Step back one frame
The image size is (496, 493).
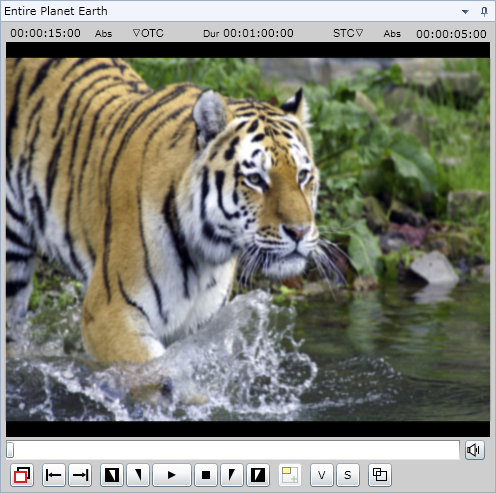pyautogui.click(x=138, y=475)
